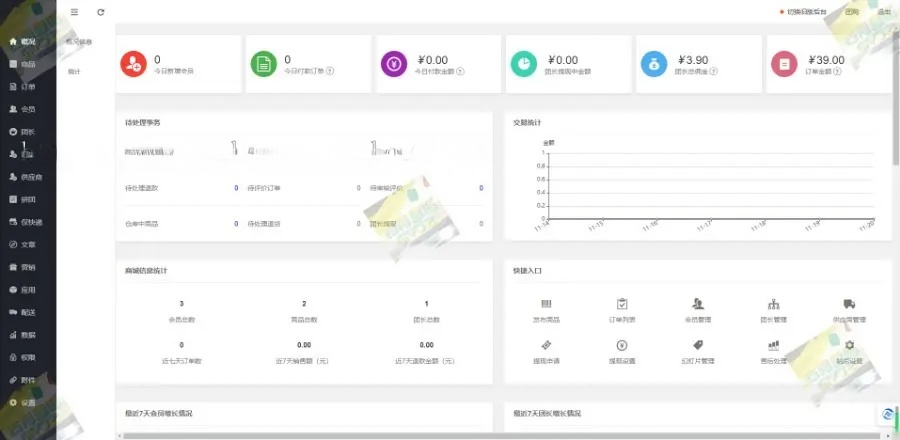Open 商品 in the left sidebar
The image size is (900, 440).
(x=27, y=64)
